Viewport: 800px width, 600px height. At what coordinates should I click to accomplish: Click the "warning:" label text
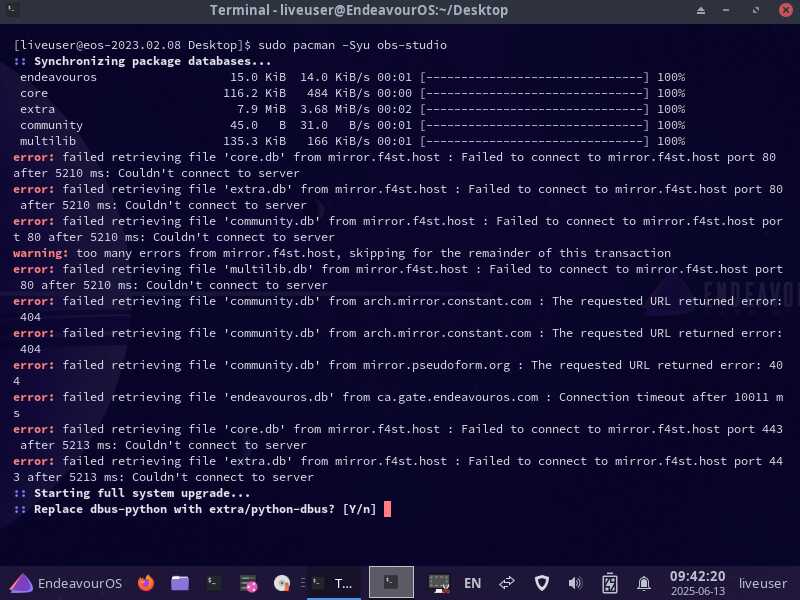pos(40,253)
